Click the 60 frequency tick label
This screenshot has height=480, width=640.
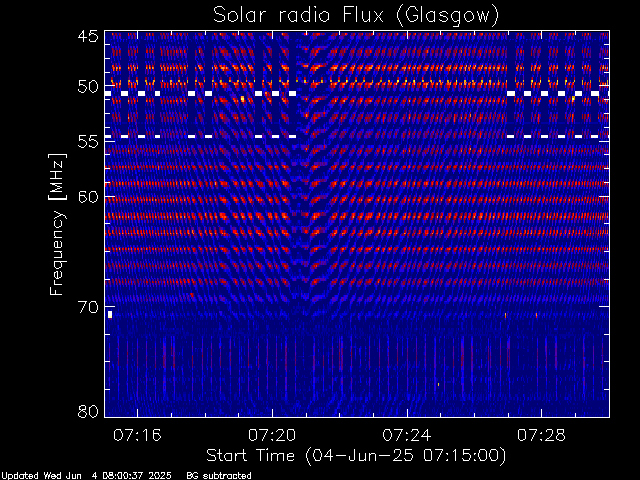pos(88,197)
